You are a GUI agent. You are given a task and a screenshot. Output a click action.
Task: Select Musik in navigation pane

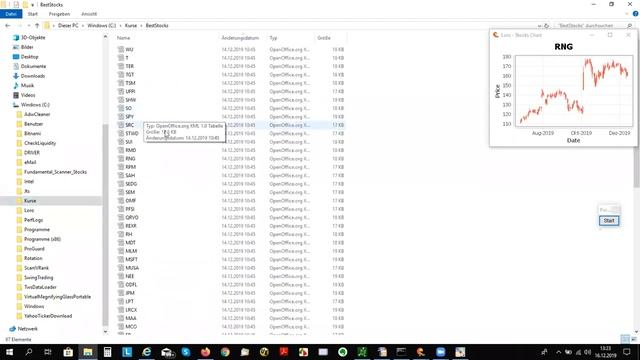point(27,85)
